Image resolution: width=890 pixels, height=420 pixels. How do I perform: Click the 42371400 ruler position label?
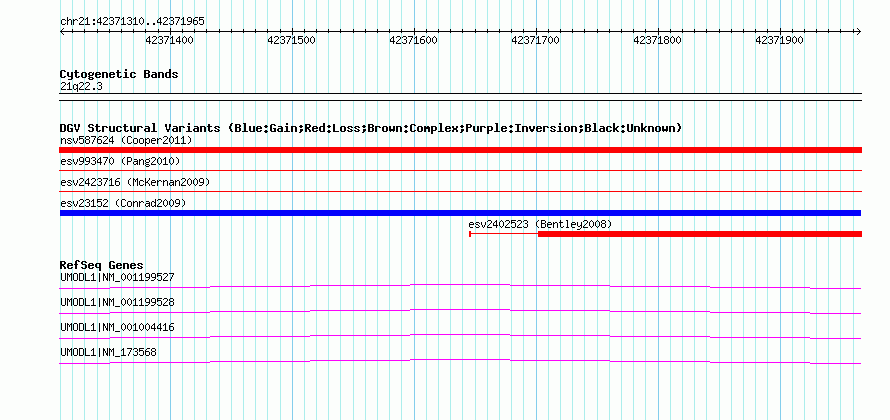coord(170,40)
